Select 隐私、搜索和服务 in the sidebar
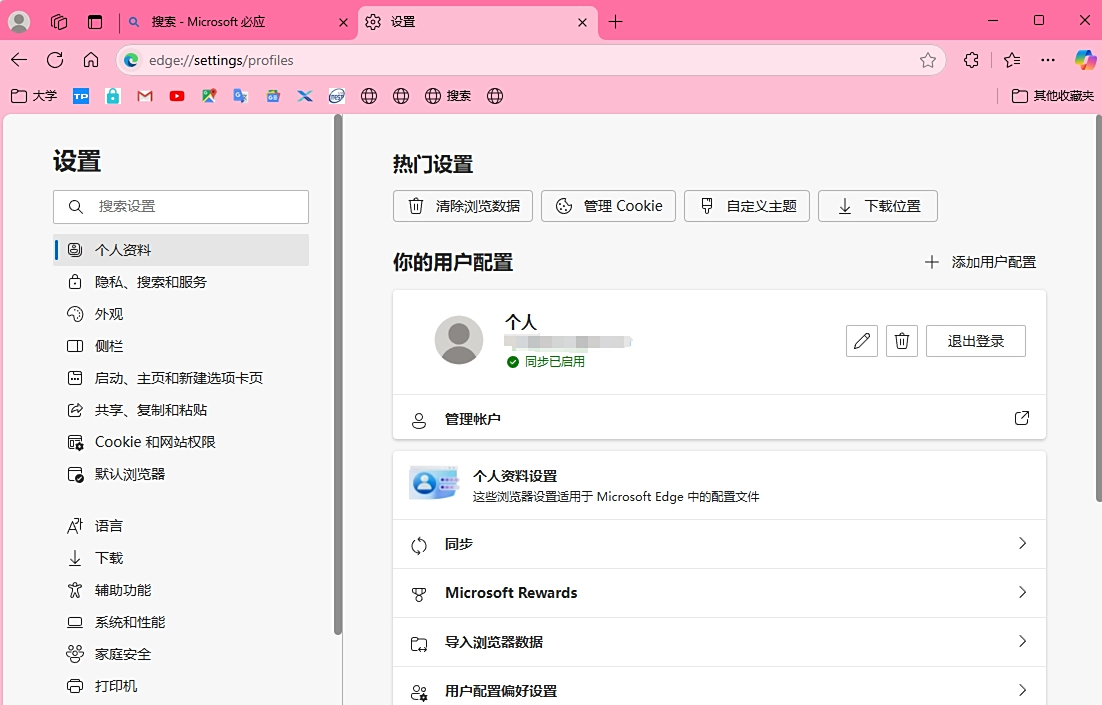1102x705 pixels. [151, 282]
